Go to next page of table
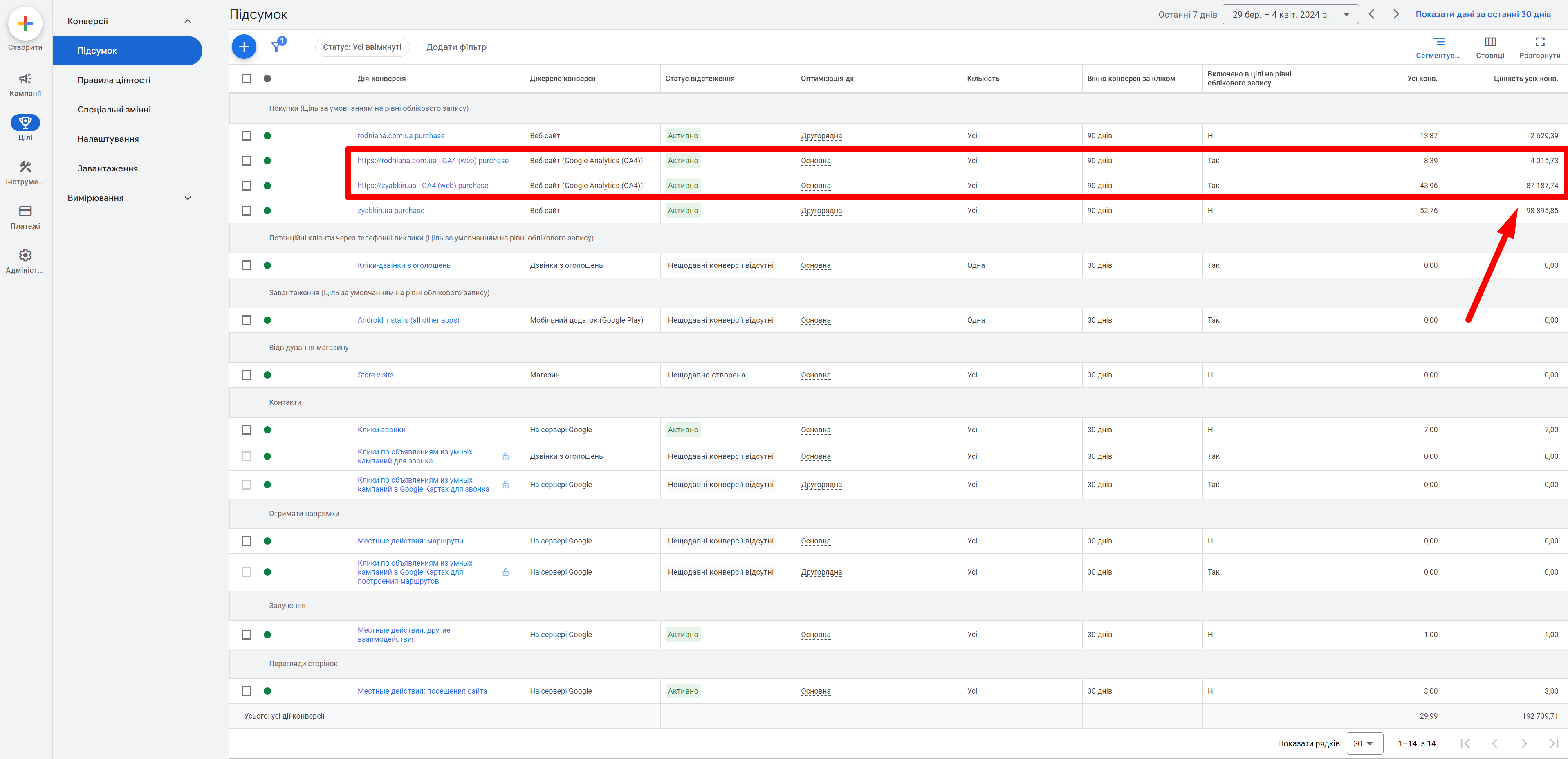The width and height of the screenshot is (1568, 759). point(1523,743)
